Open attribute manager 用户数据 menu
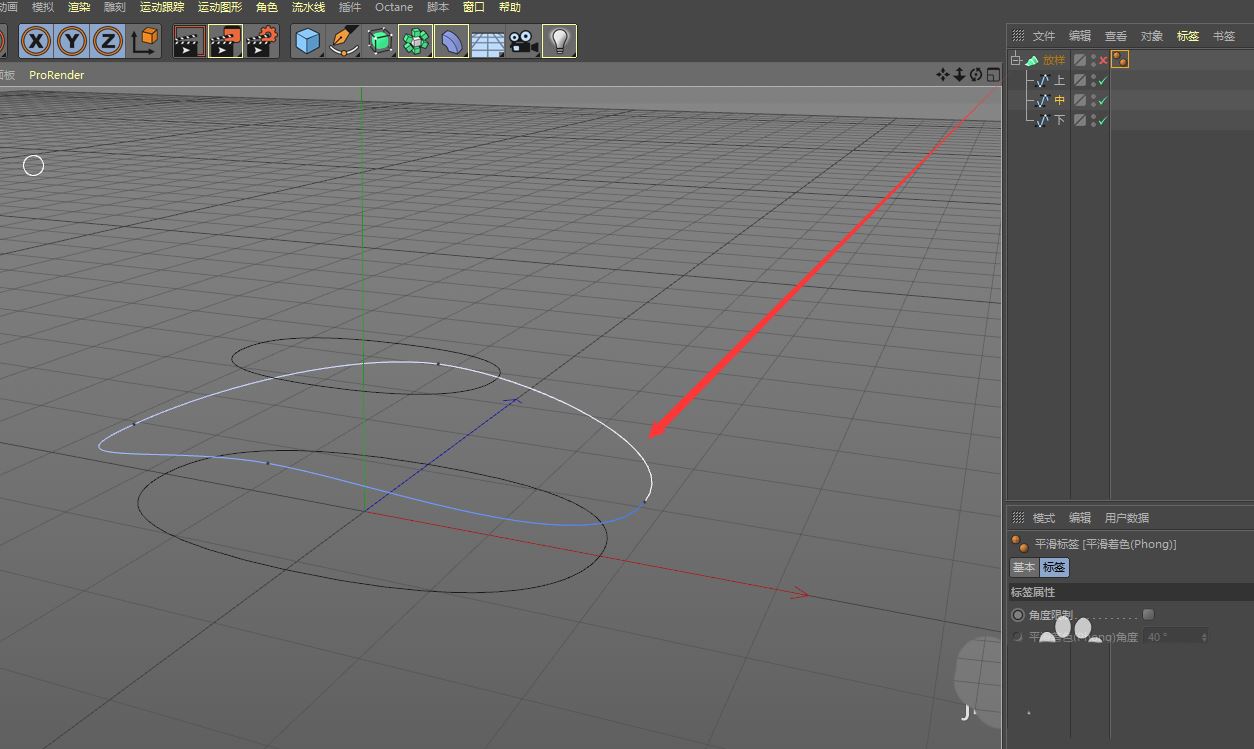Viewport: 1254px width, 749px height. 1127,518
